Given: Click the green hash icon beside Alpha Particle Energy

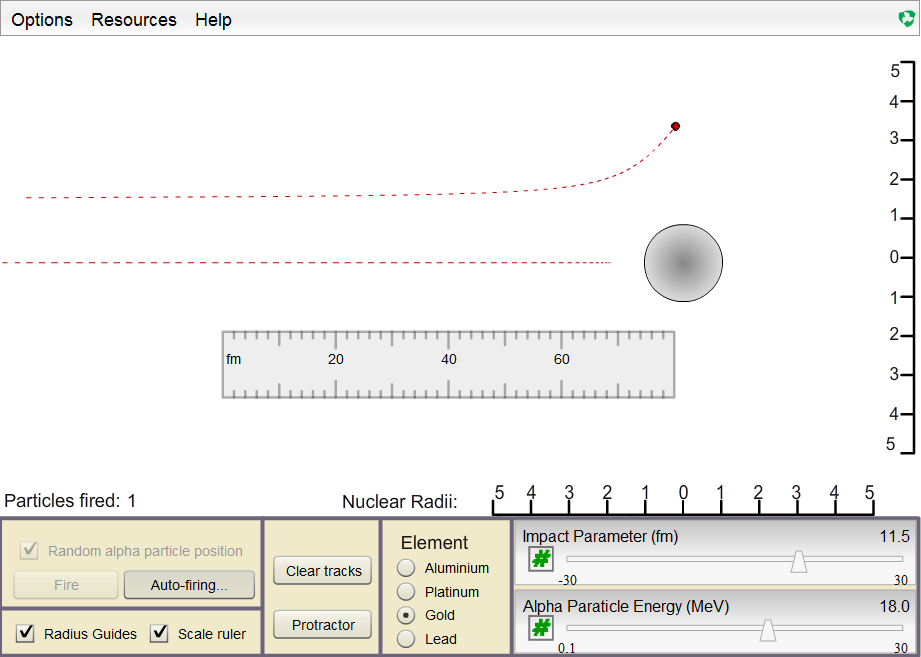Looking at the screenshot, I should pos(540,628).
